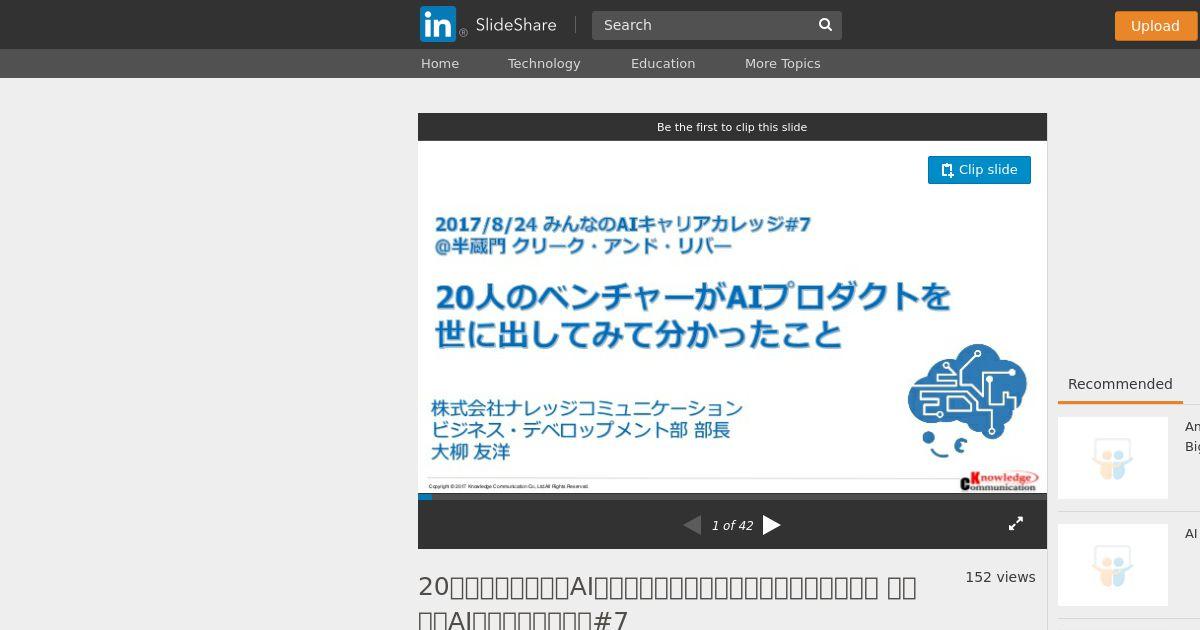The image size is (1200, 630).
Task: Go to previous slide arrow
Action: click(x=692, y=525)
